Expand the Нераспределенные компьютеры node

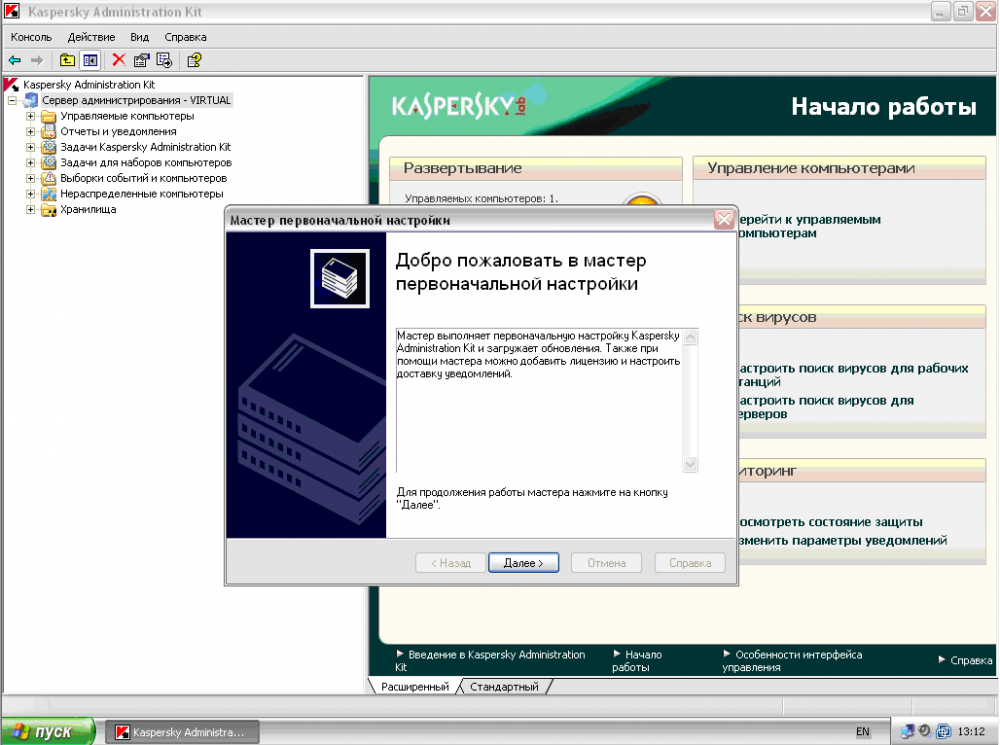pos(30,194)
